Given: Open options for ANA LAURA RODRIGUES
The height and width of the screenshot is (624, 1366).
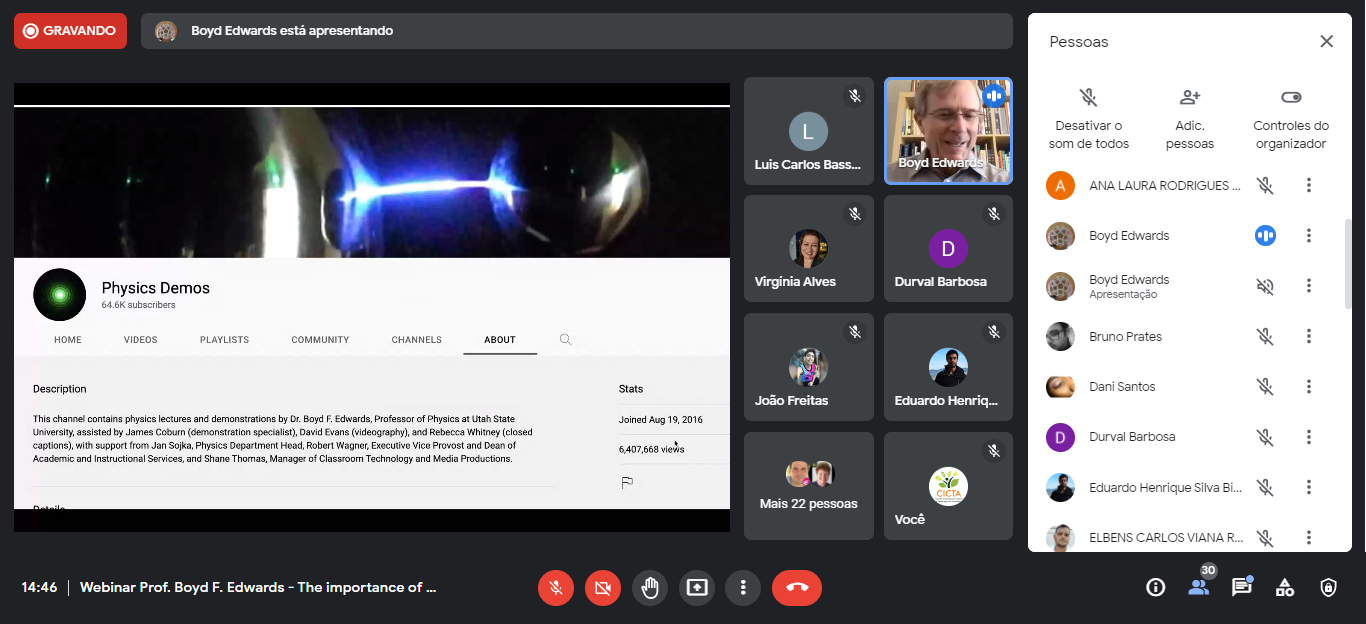Looking at the screenshot, I should click(1308, 185).
